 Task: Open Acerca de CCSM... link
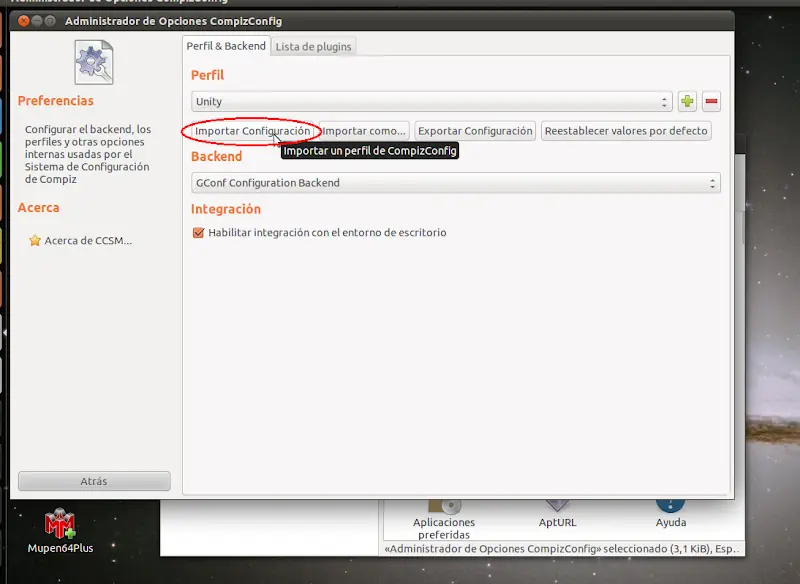(x=88, y=240)
